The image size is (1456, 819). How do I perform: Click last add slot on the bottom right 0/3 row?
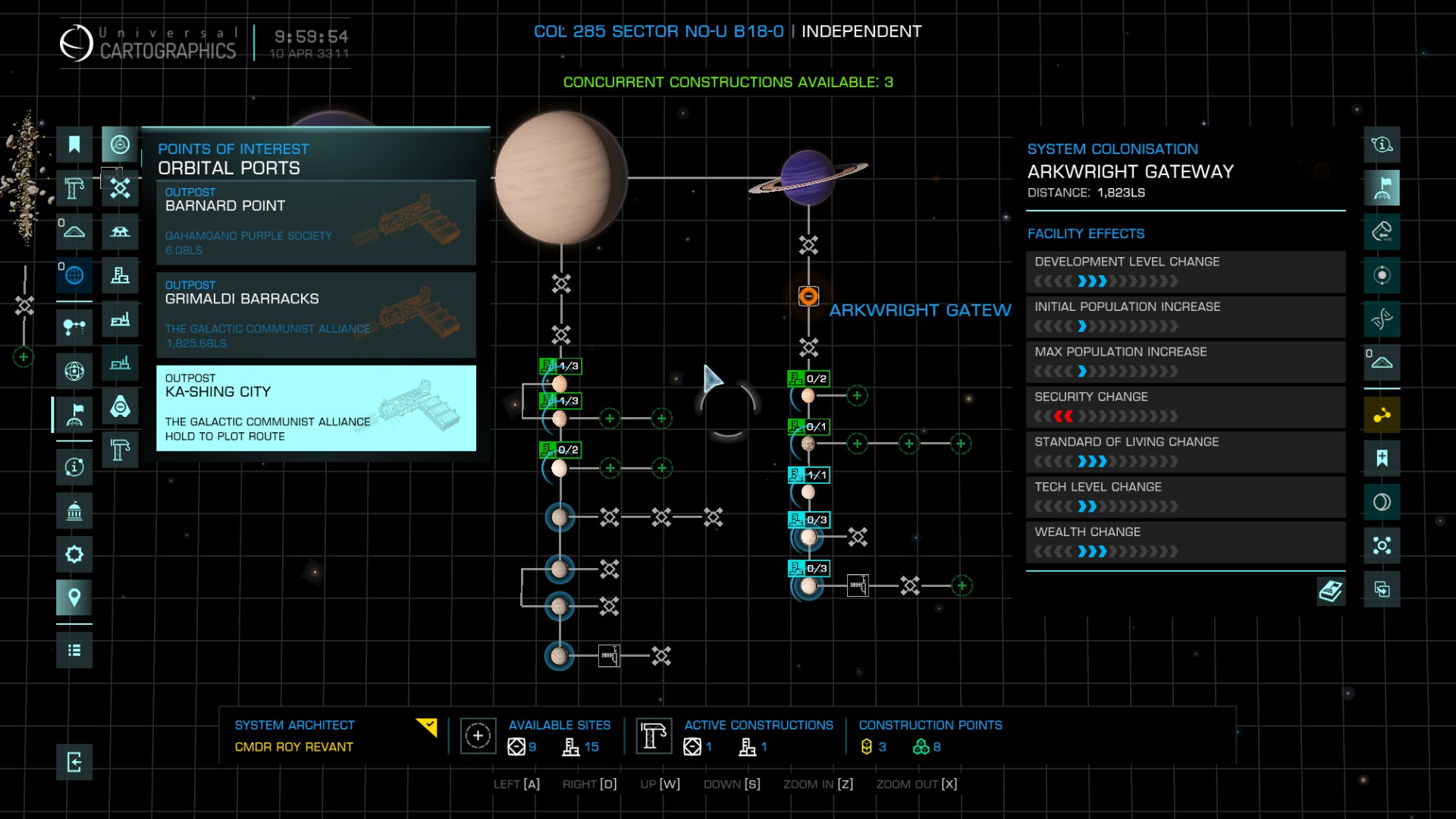(x=962, y=585)
